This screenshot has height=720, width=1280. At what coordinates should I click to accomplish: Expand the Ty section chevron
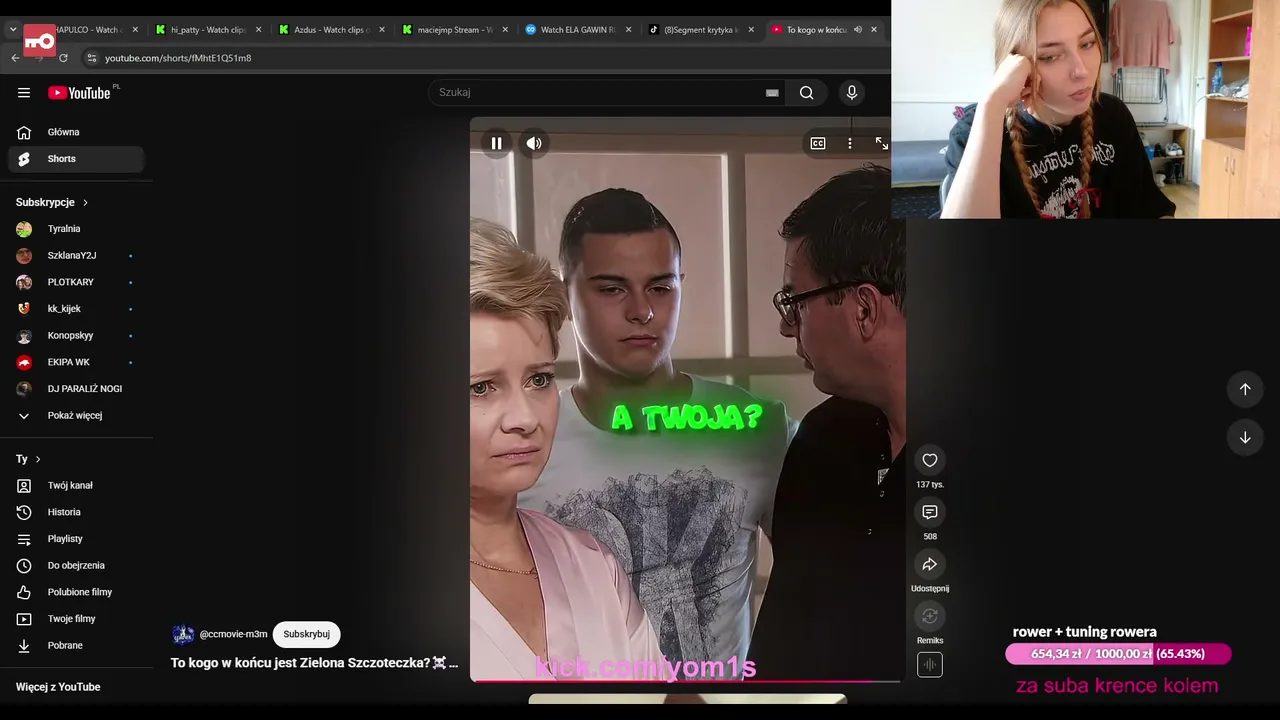tap(38, 459)
